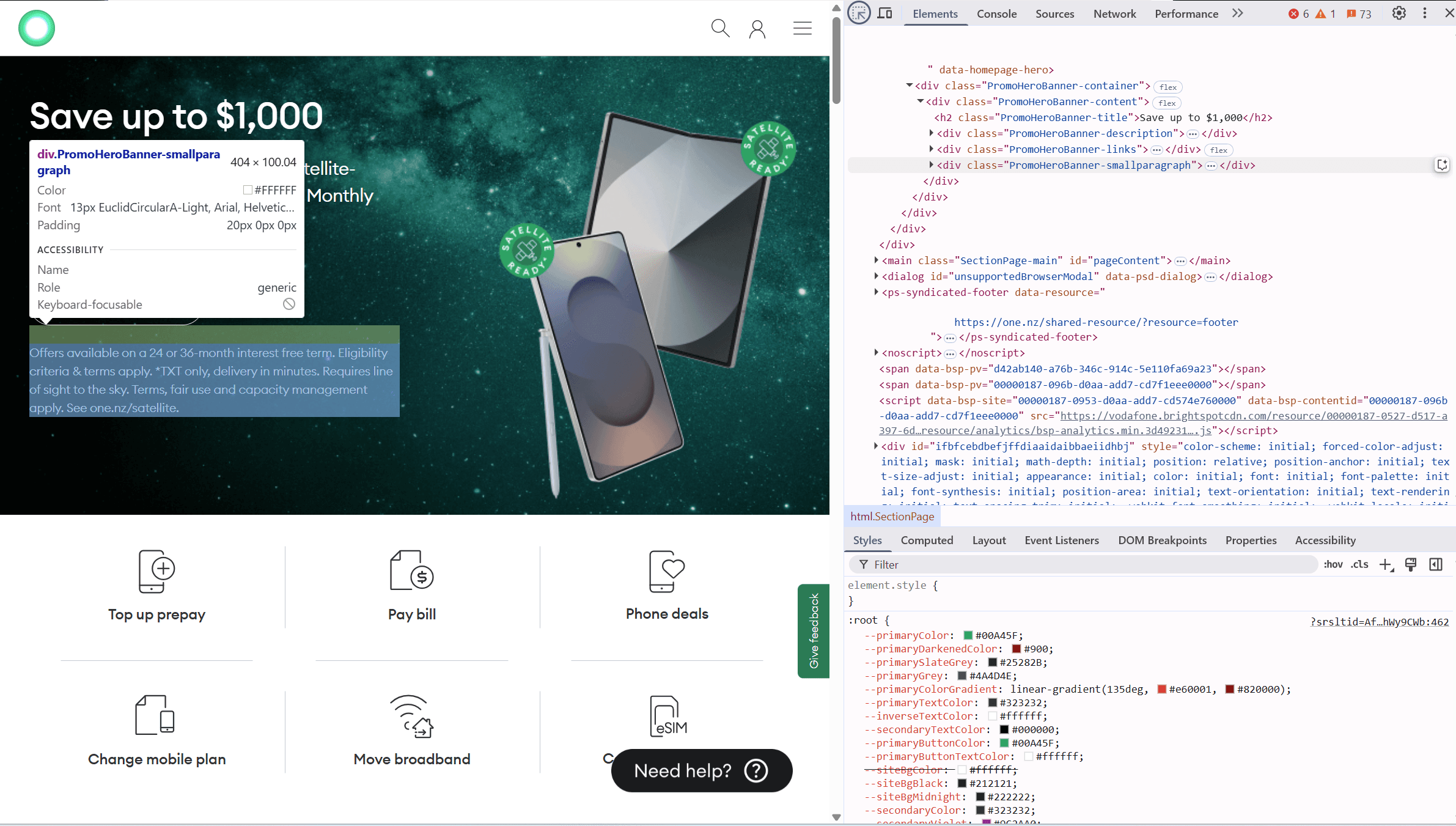Show more DevTools tabs with double chevron
Image resolution: width=1456 pixels, height=826 pixels.
(1238, 13)
